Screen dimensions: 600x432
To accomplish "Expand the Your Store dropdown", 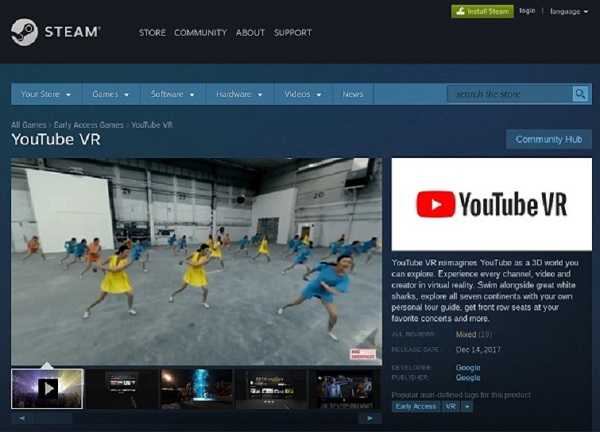I will 46,94.
